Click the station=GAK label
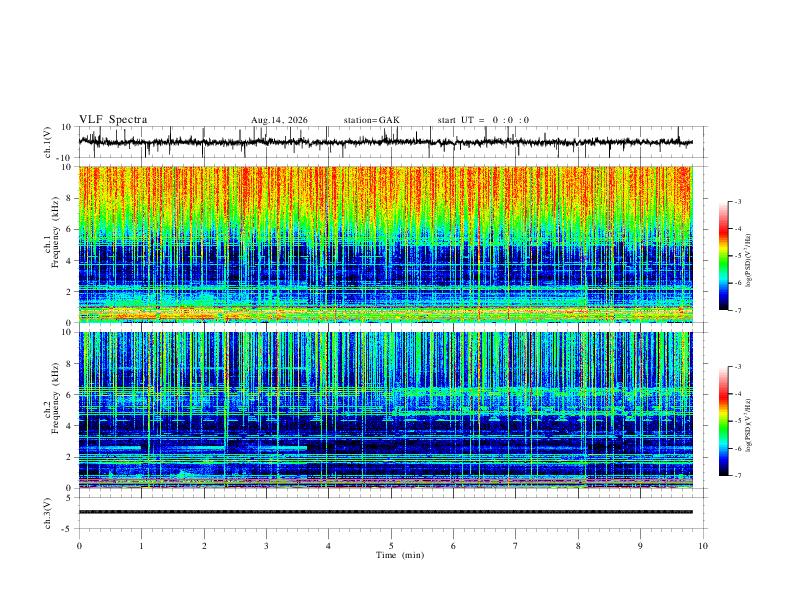The image size is (792, 612). point(371,120)
